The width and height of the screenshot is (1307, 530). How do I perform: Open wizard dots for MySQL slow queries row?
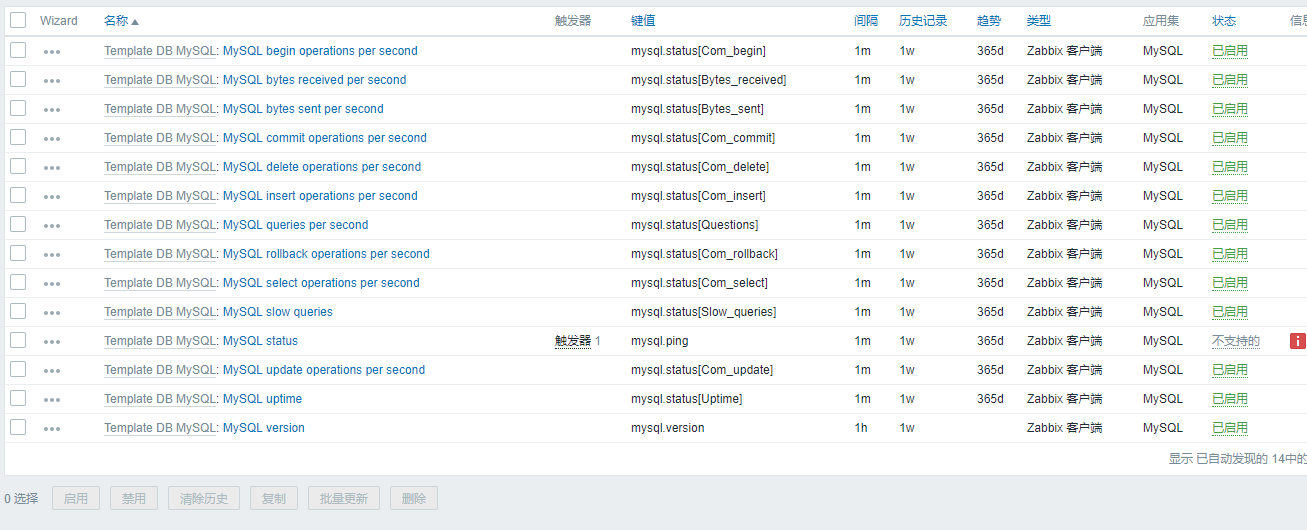tap(52, 312)
